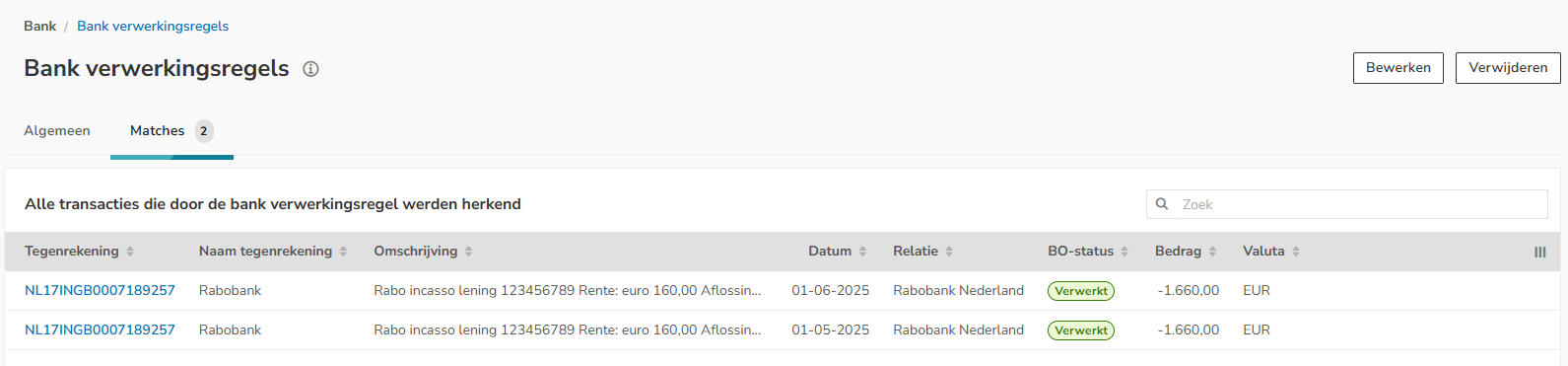Sort by Bedrag column arrows
1568x366 pixels.
1212,252
